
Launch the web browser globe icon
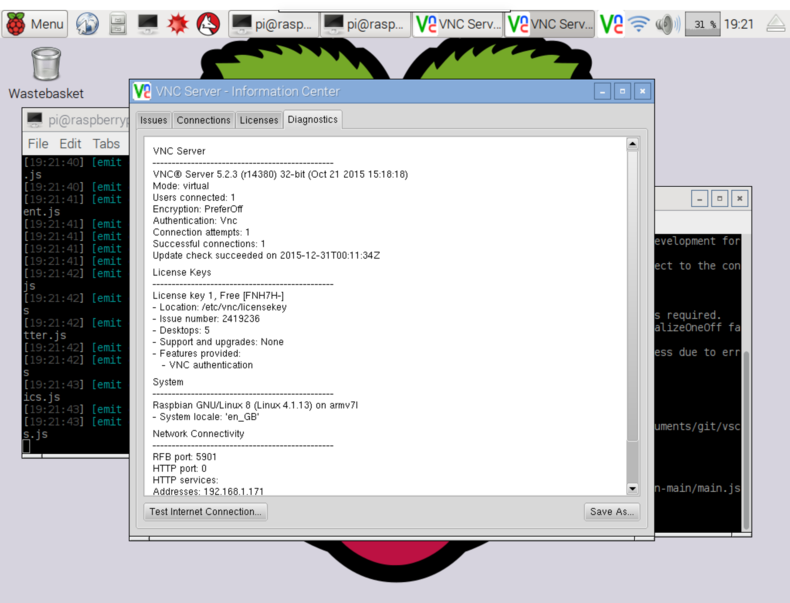(87, 24)
